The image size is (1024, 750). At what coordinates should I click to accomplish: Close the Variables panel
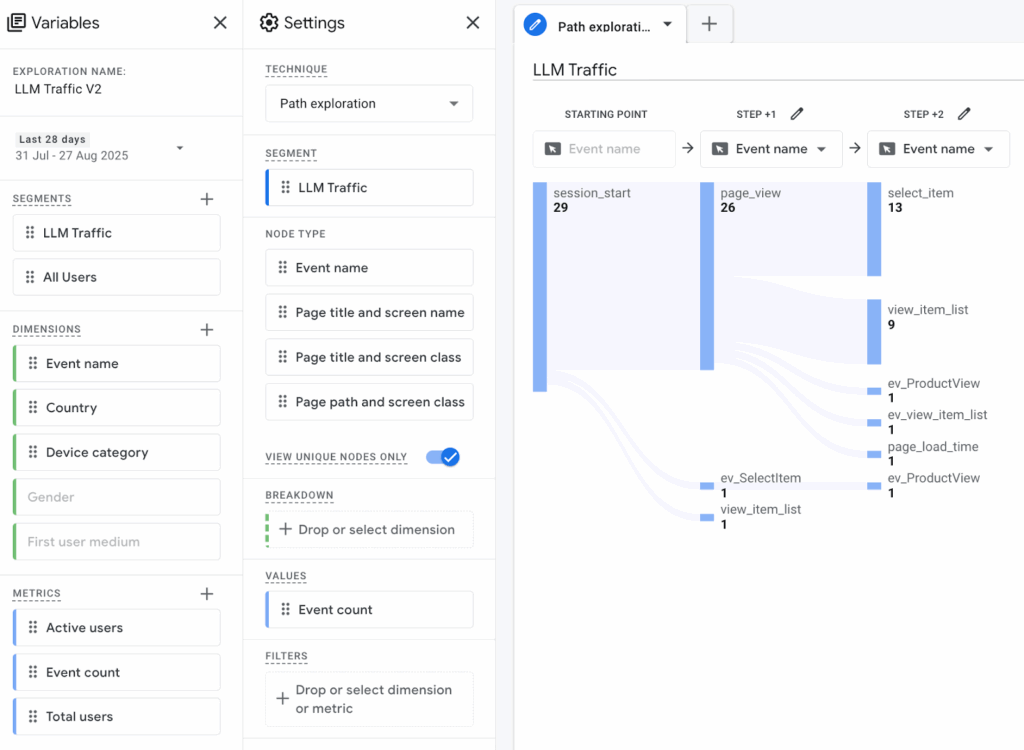coord(220,23)
